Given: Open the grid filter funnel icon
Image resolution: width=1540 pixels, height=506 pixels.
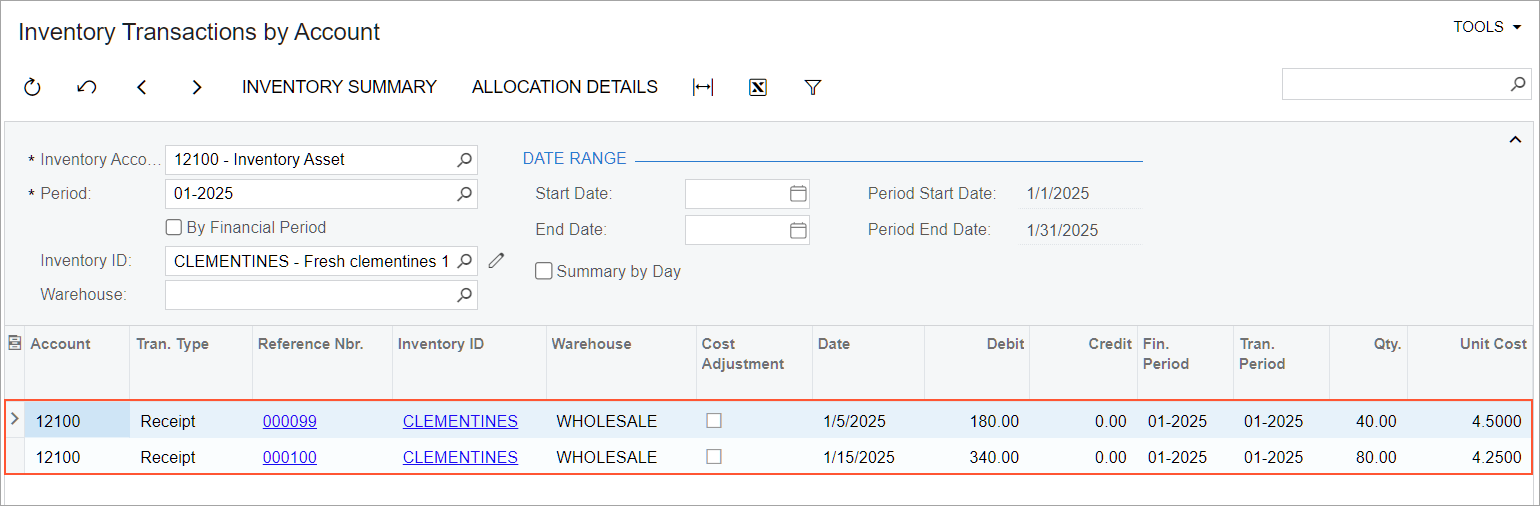Looking at the screenshot, I should [x=813, y=88].
